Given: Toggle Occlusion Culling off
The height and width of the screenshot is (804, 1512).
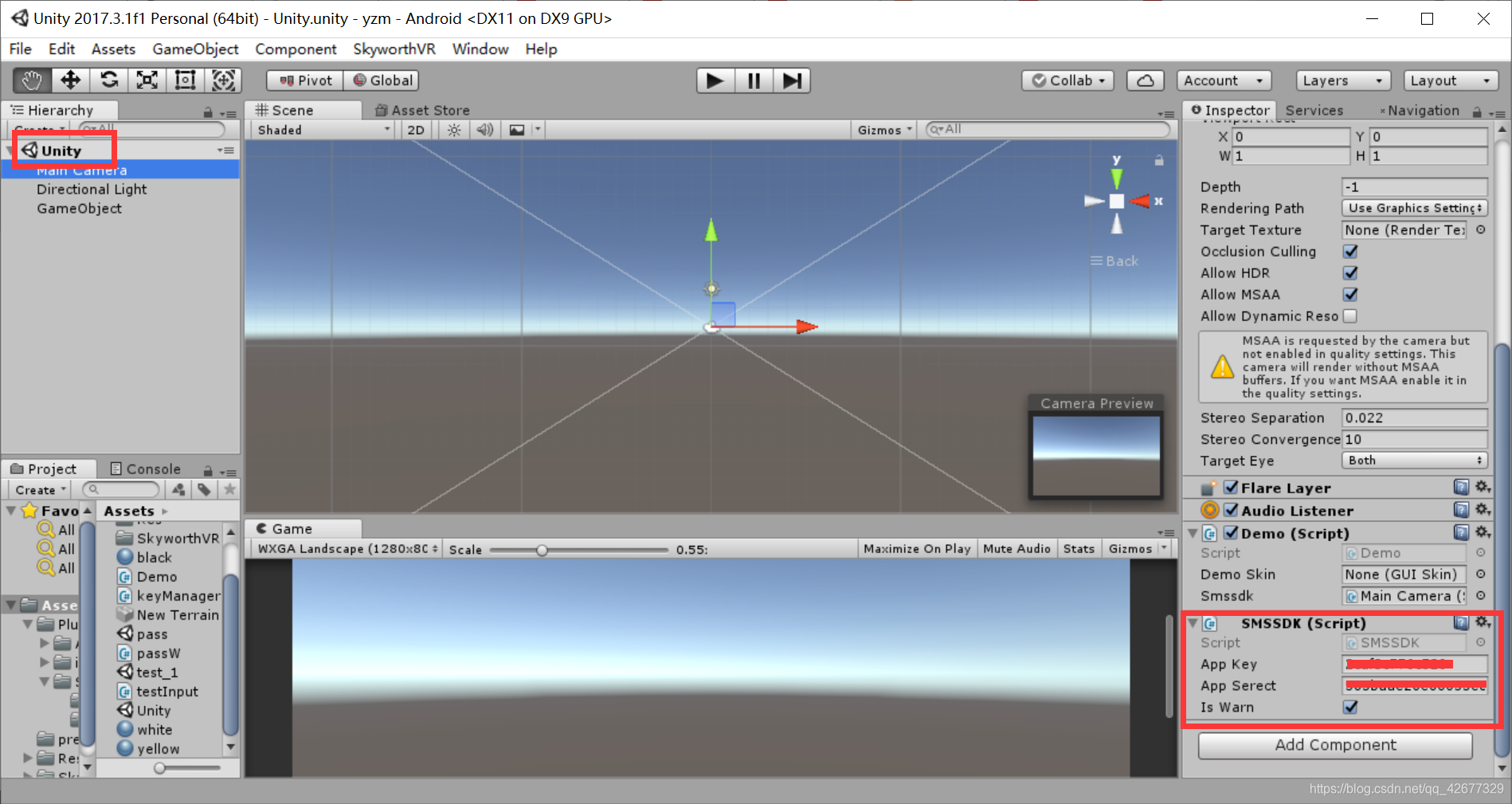Looking at the screenshot, I should [1350, 251].
